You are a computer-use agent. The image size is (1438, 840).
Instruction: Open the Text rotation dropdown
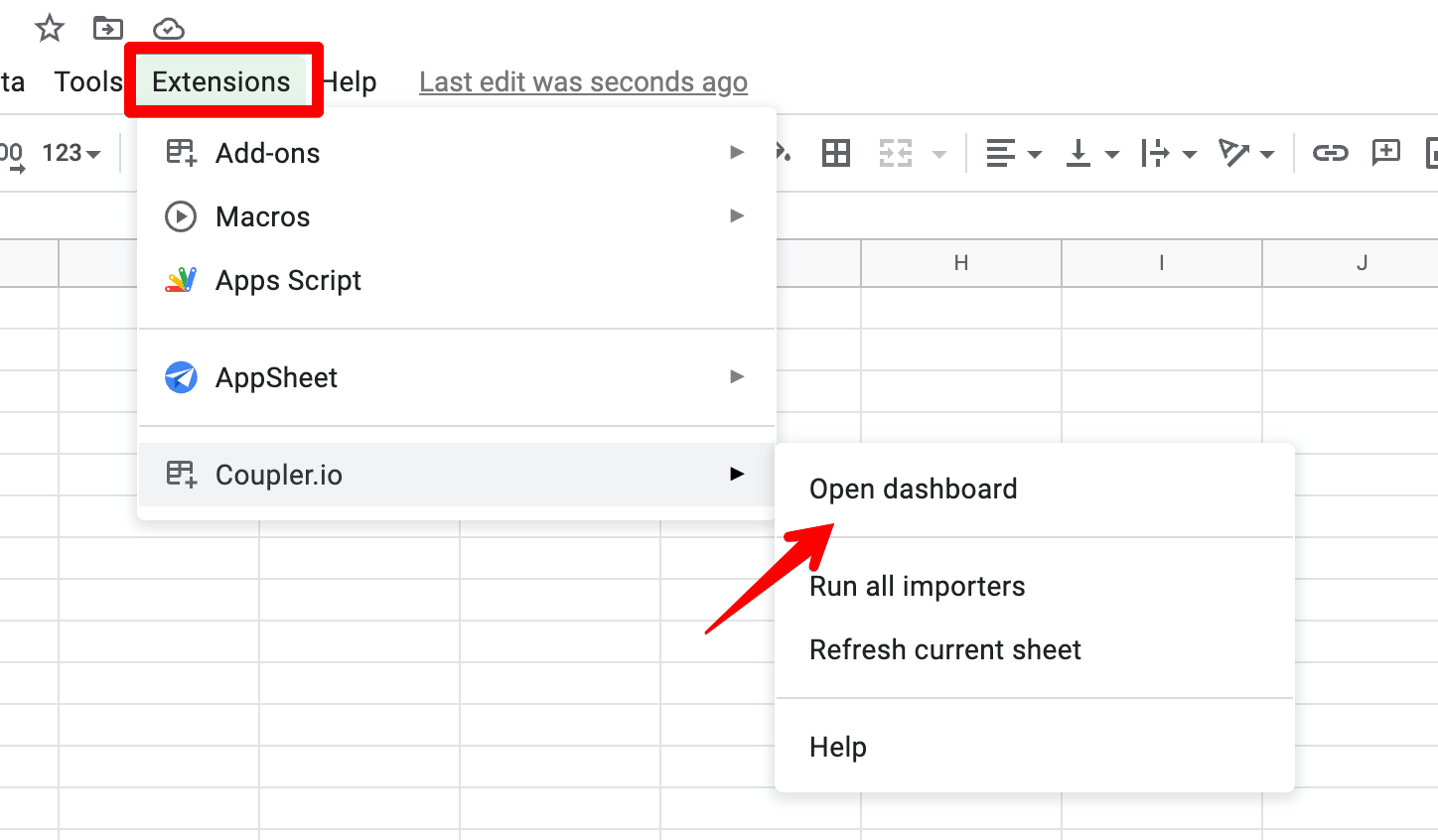[1246, 153]
